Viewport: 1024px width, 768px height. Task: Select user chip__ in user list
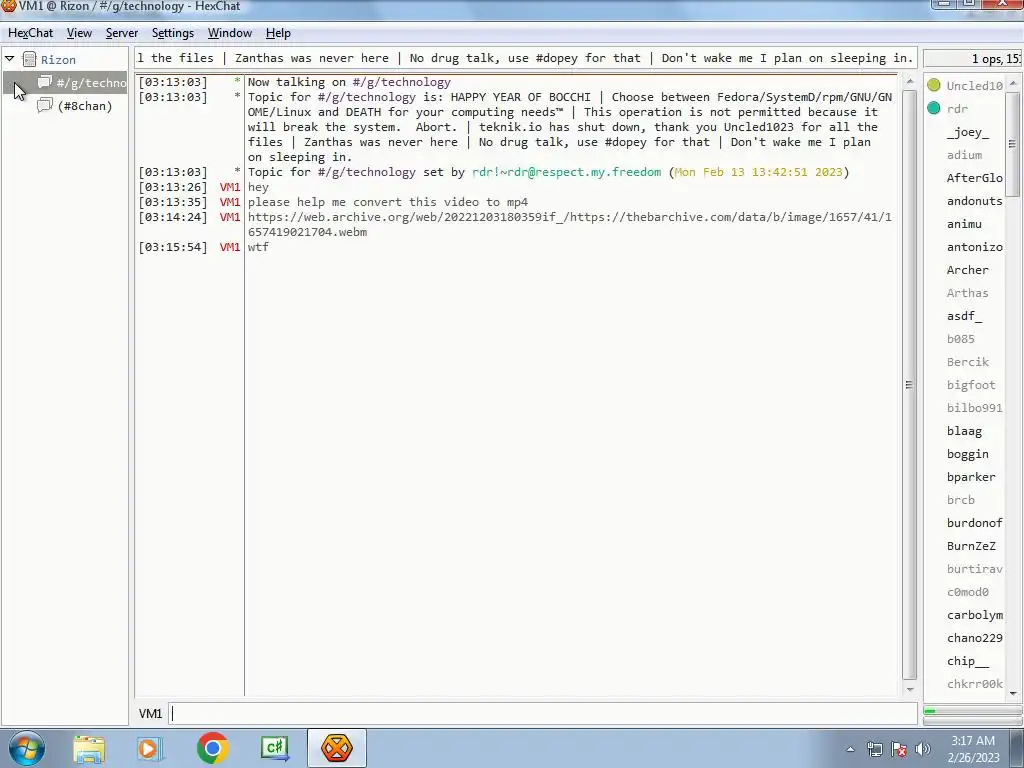pos(967,661)
